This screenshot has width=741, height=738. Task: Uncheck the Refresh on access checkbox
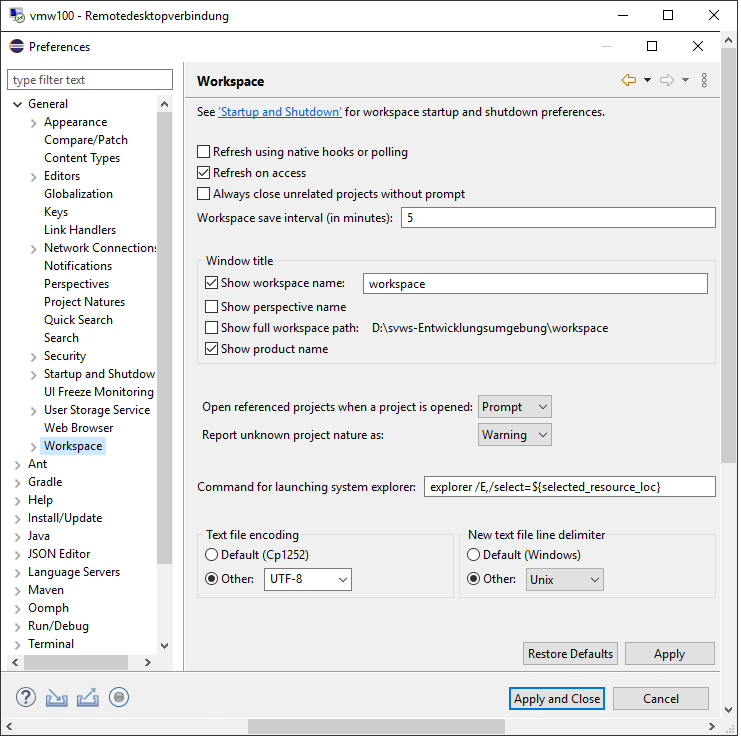204,173
